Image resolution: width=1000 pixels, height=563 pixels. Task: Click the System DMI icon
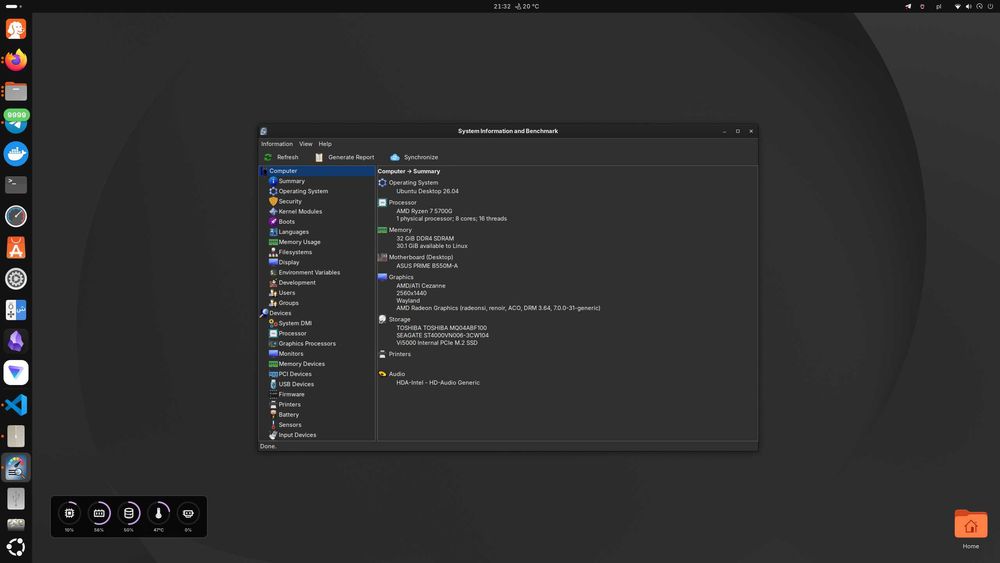(273, 323)
